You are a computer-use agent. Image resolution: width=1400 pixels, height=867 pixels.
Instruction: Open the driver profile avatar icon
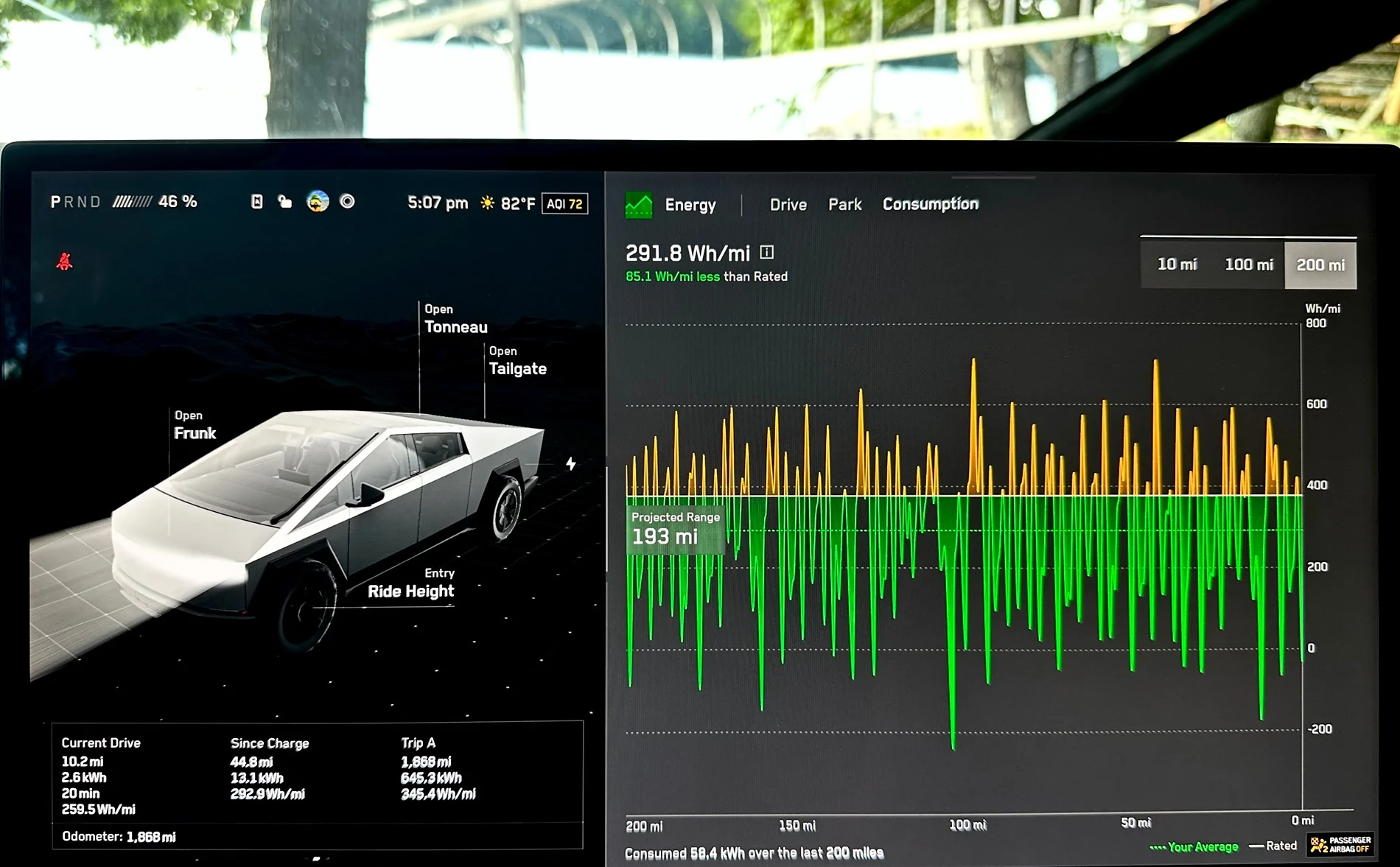(x=318, y=201)
